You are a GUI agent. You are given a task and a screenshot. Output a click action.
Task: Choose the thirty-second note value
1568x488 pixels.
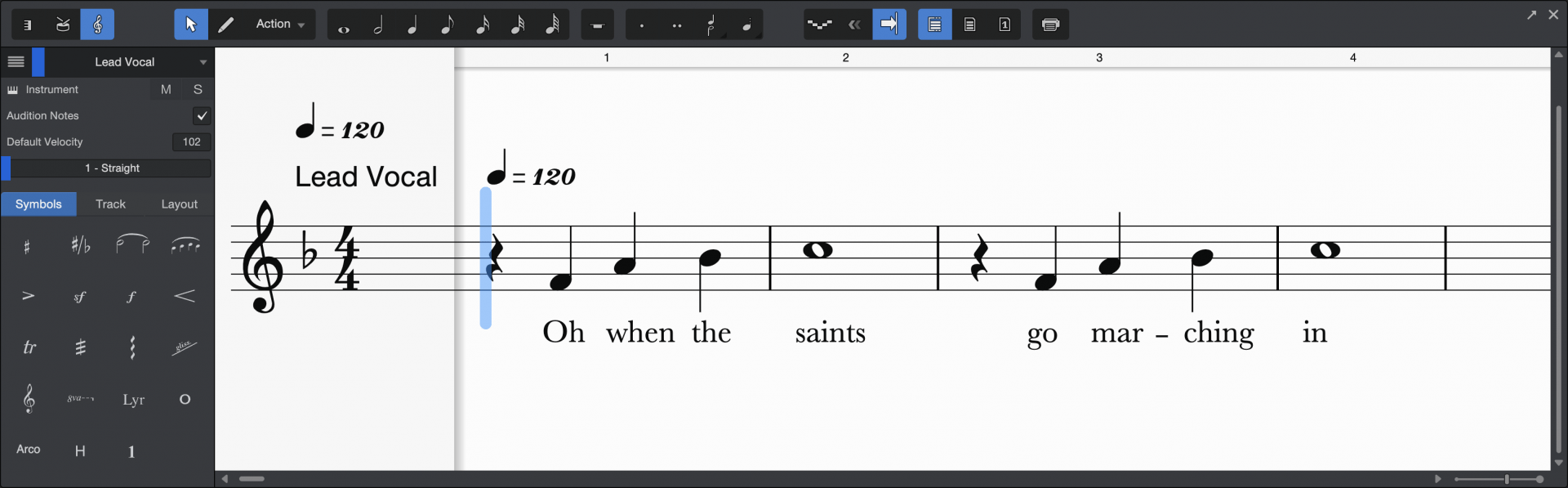tap(517, 25)
